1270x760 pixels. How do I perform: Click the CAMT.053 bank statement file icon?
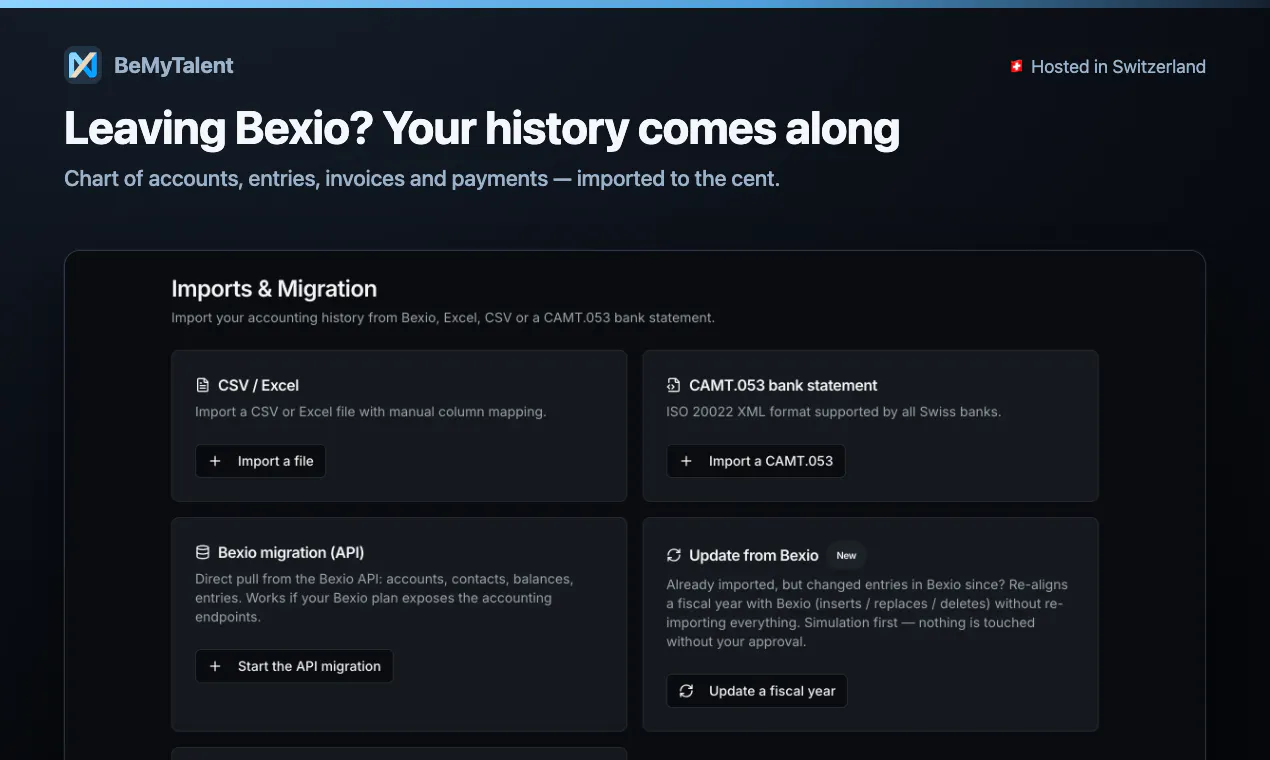(x=674, y=385)
